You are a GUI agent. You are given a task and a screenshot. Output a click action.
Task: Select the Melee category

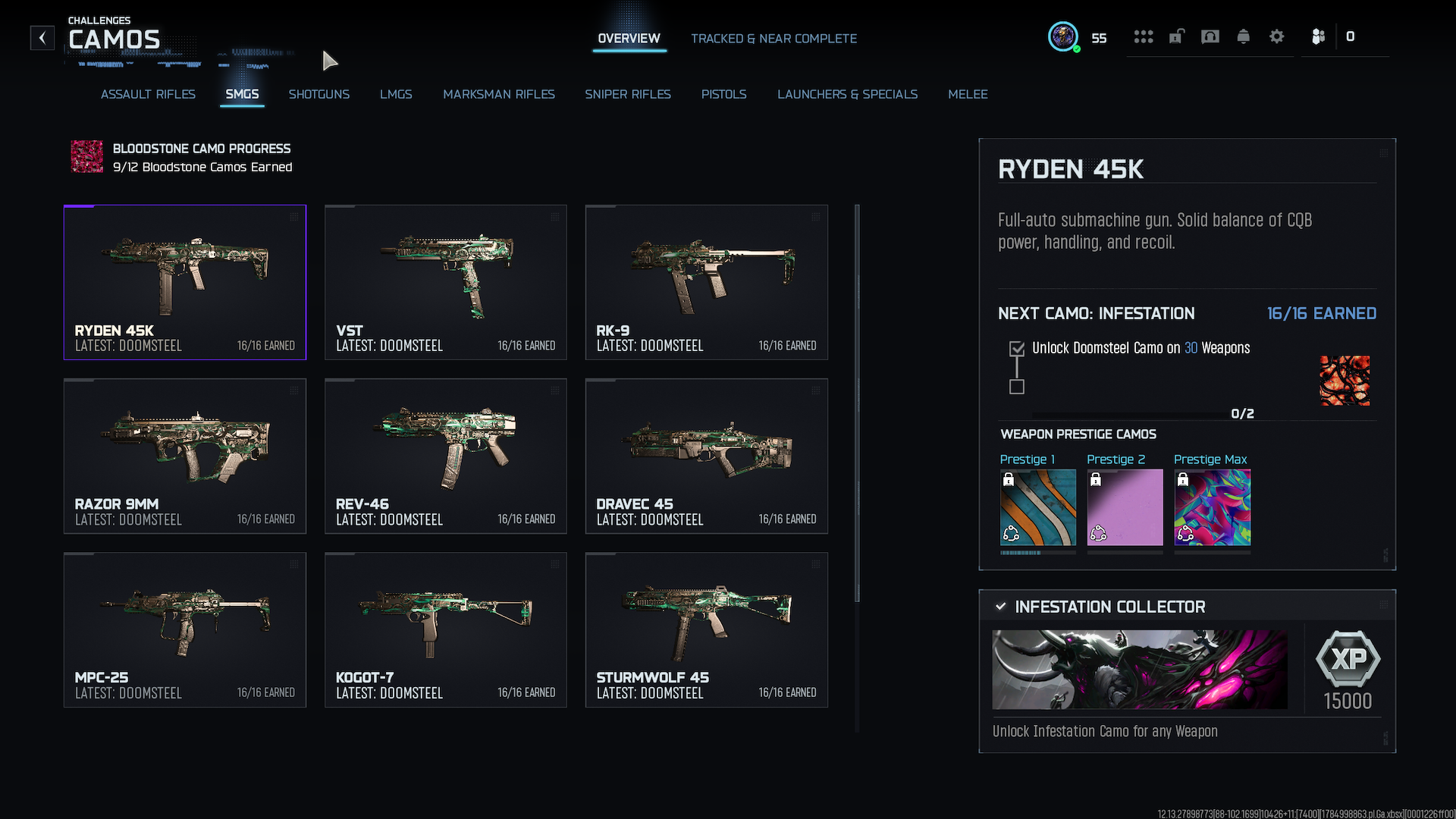point(968,94)
